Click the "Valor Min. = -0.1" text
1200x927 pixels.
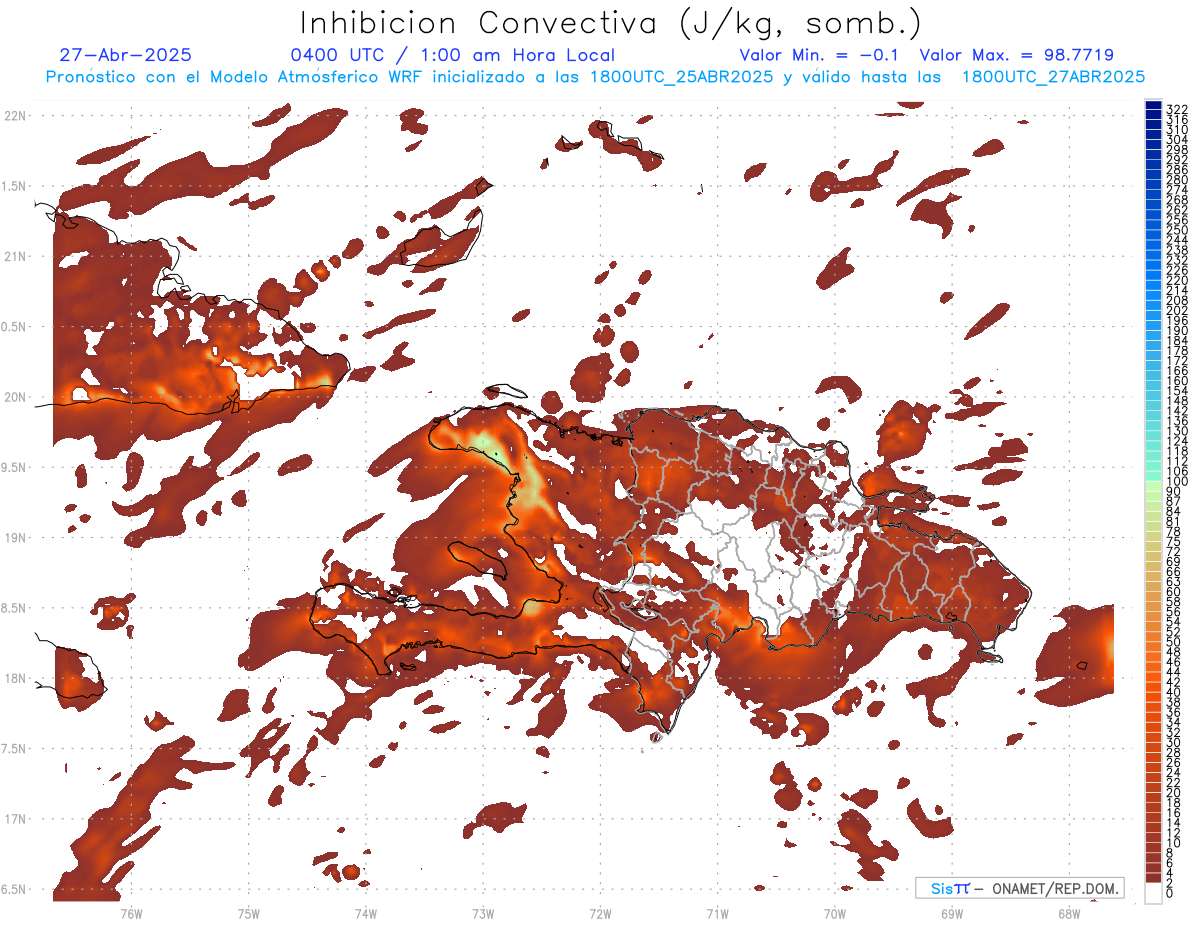click(x=820, y=56)
